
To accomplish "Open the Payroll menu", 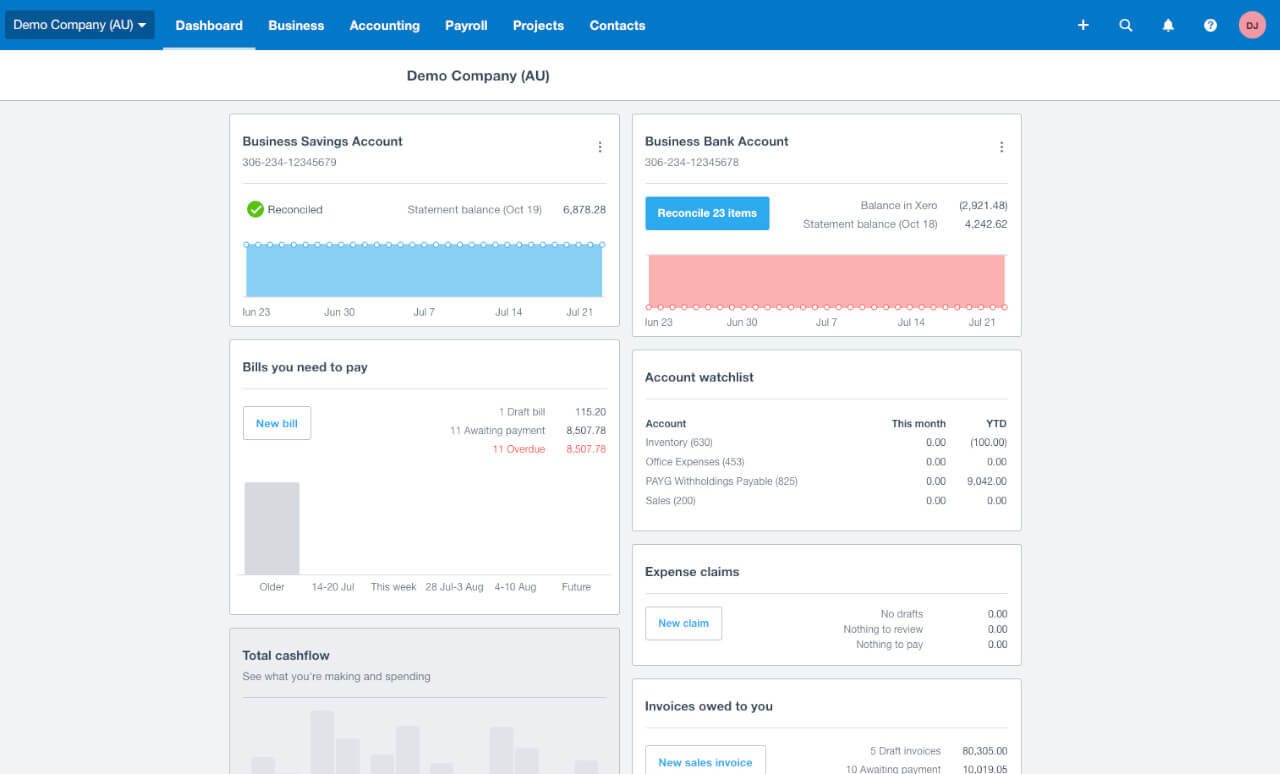I will (466, 25).
